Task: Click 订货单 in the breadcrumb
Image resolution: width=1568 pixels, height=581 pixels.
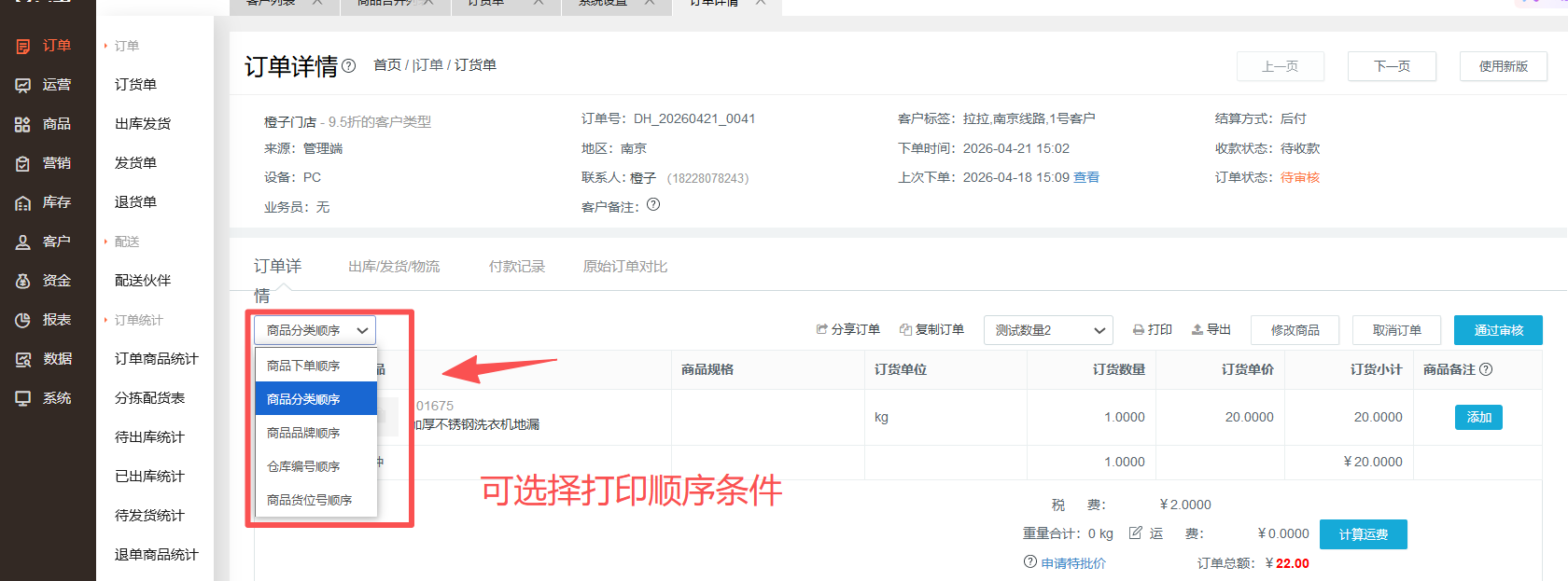Action: (475, 65)
